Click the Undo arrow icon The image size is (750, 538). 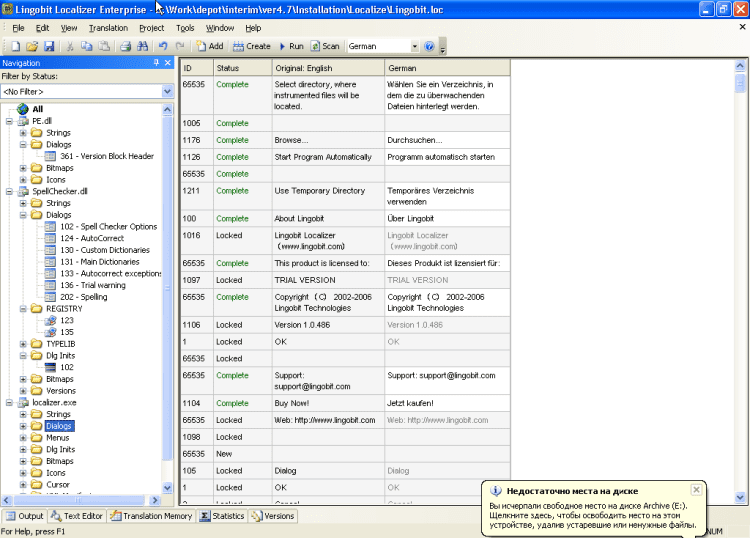(x=163, y=46)
